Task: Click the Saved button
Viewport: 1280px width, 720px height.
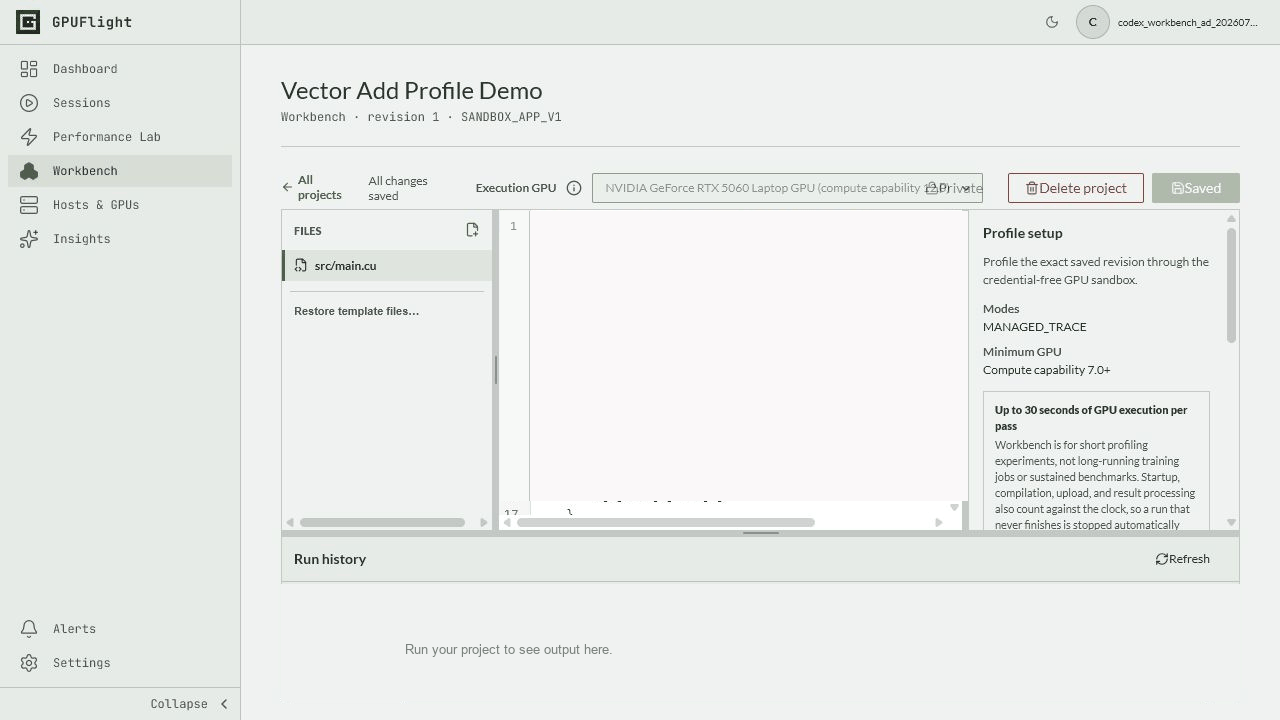Action: pyautogui.click(x=1196, y=188)
